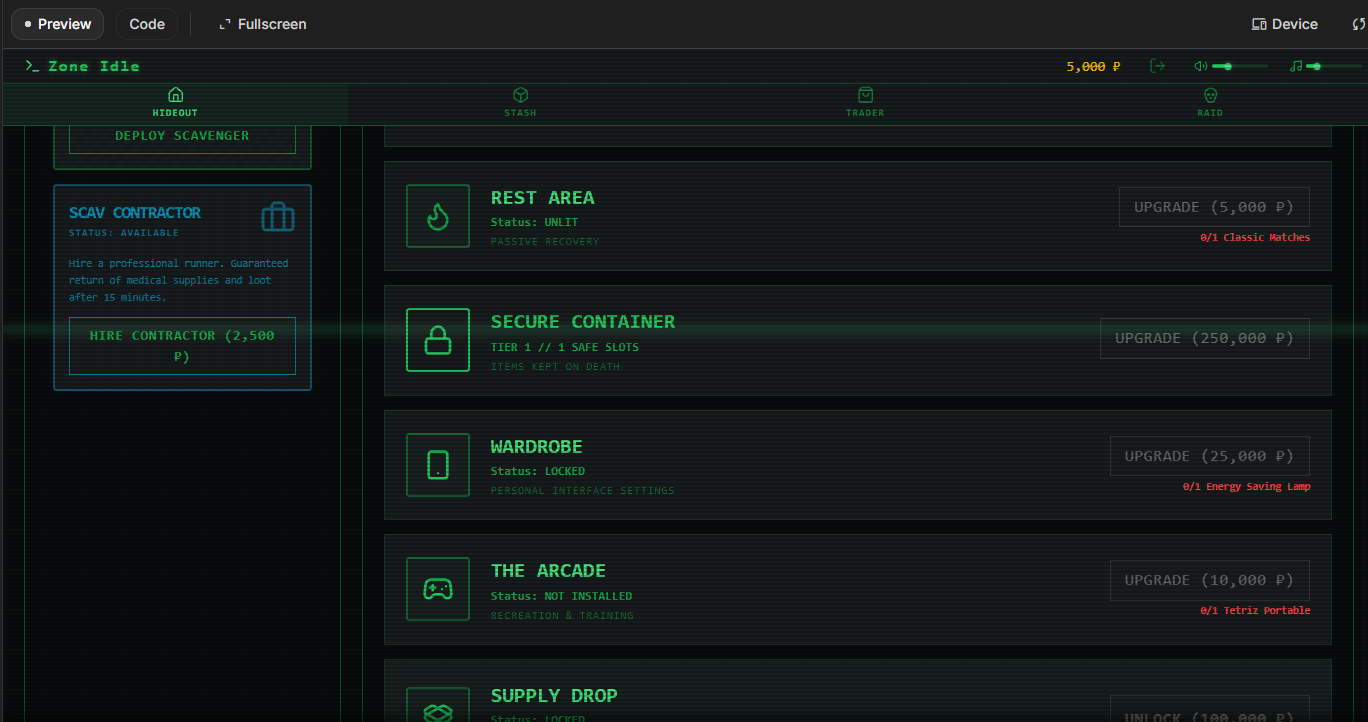Click '0/1 Energy Saving Lamp' requirement
The width and height of the screenshot is (1368, 722).
pos(1246,487)
